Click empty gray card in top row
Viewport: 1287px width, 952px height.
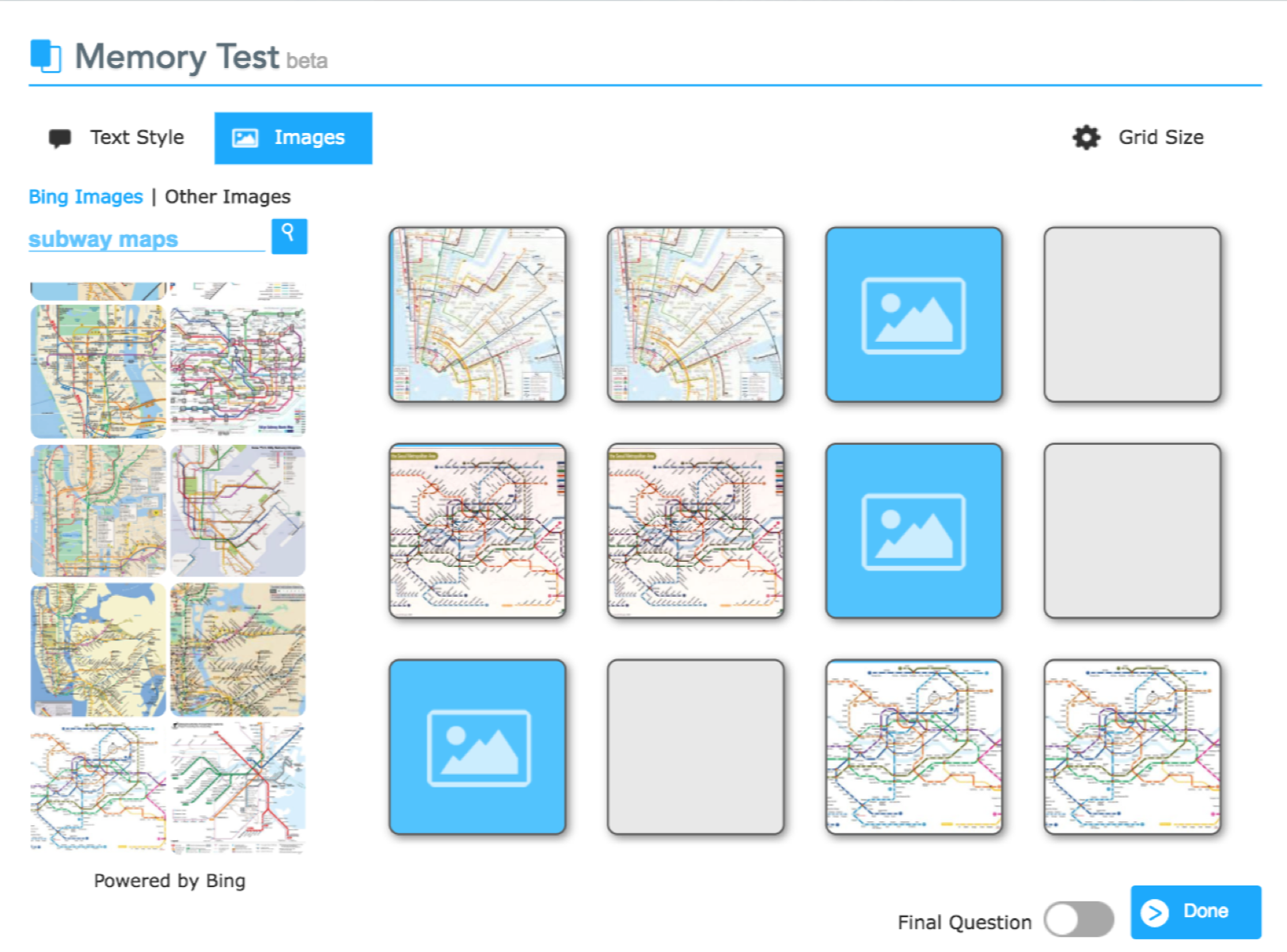pos(1133,315)
